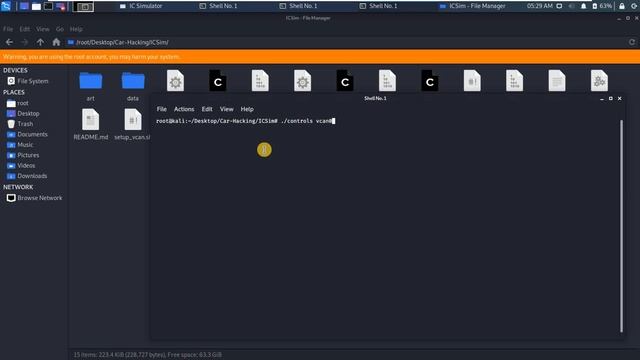This screenshot has width=640, height=360.
Task: Open Desktop in Places sidebar
Action: coord(23,113)
